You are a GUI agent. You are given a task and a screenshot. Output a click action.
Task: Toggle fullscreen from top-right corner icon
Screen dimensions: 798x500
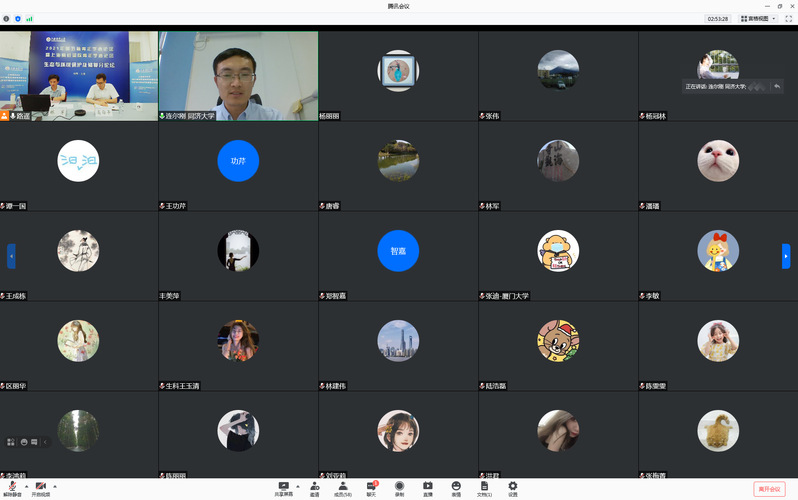788,18
